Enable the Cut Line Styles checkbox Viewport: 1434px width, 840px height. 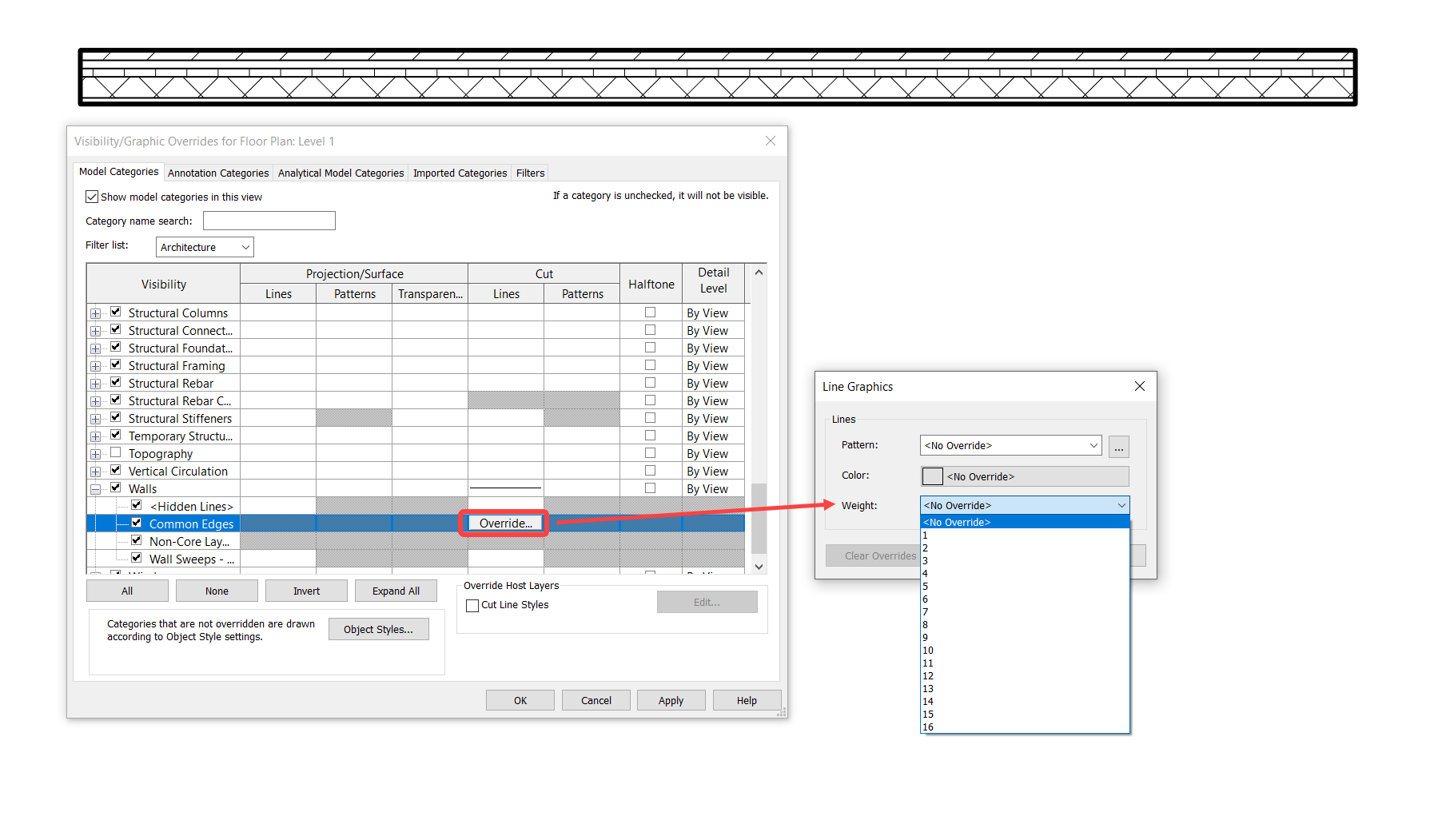click(472, 605)
